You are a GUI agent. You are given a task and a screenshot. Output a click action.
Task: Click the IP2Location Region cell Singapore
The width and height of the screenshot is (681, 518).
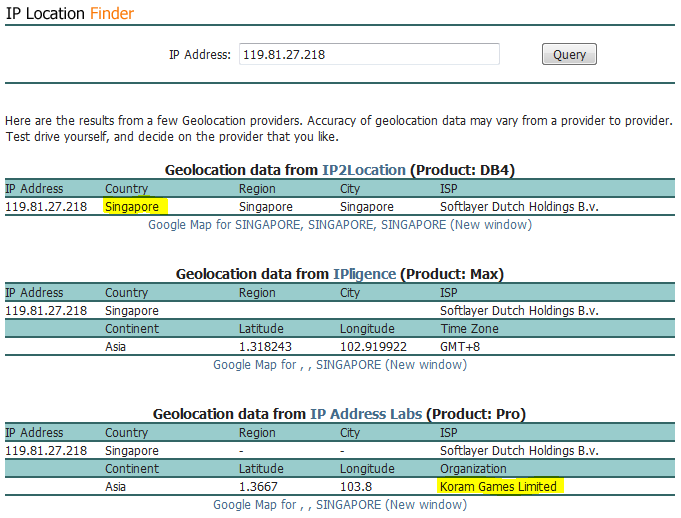(266, 207)
